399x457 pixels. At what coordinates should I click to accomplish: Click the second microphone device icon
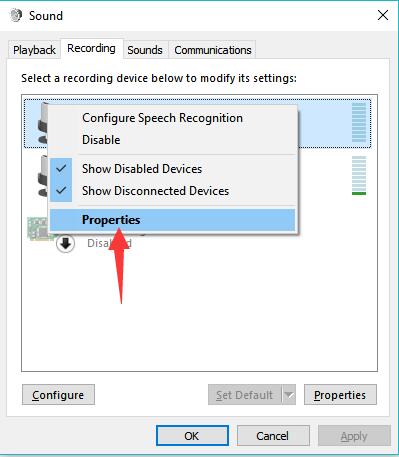point(43,176)
